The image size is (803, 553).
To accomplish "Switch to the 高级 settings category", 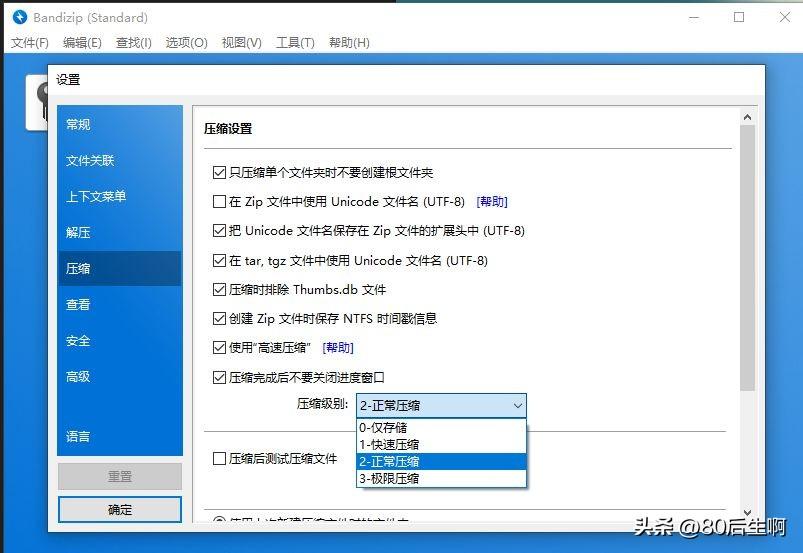I will [x=120, y=377].
